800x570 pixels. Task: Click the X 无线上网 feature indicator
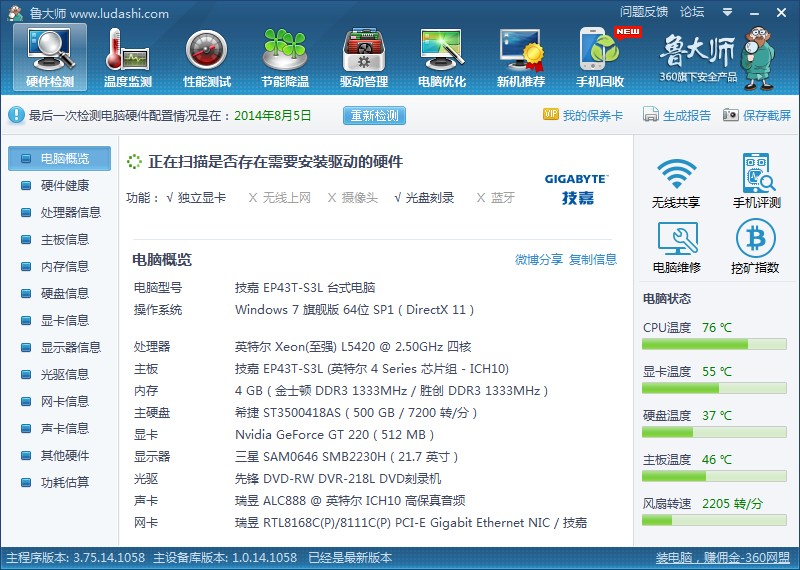[279, 198]
